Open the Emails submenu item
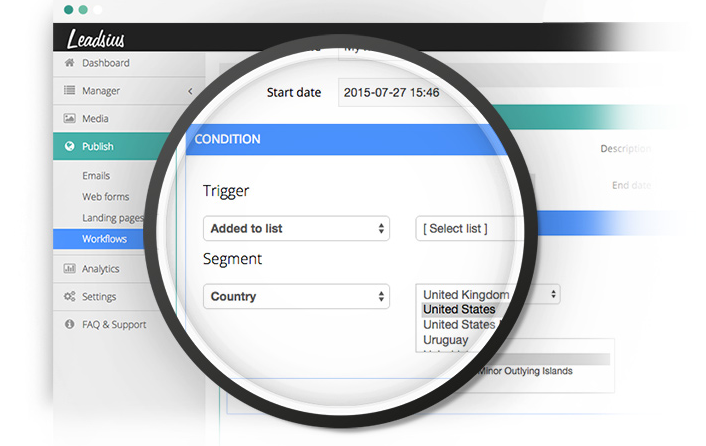Screen dimensions: 706x446 tap(96, 176)
